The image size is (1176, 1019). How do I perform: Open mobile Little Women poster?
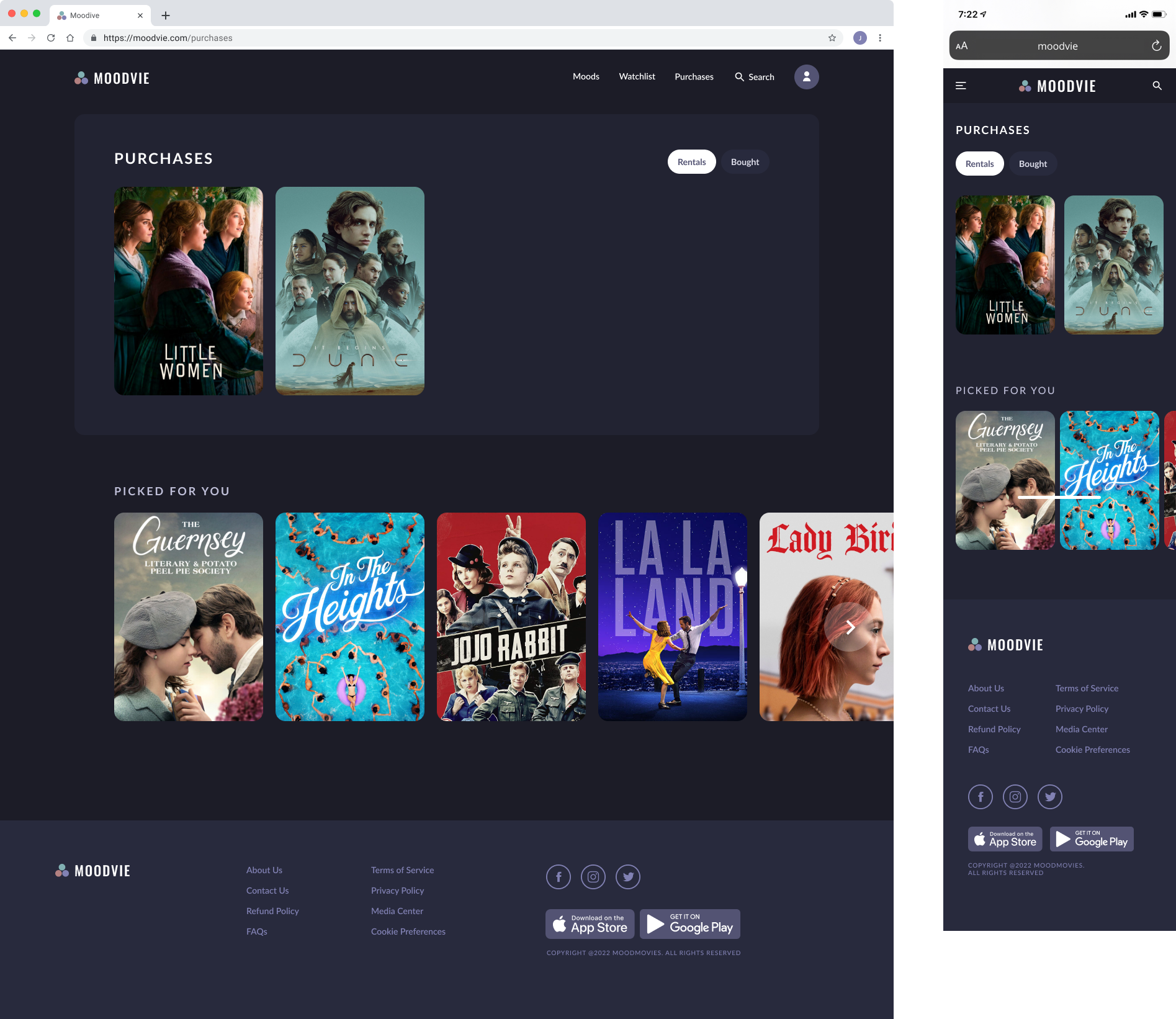(1005, 265)
